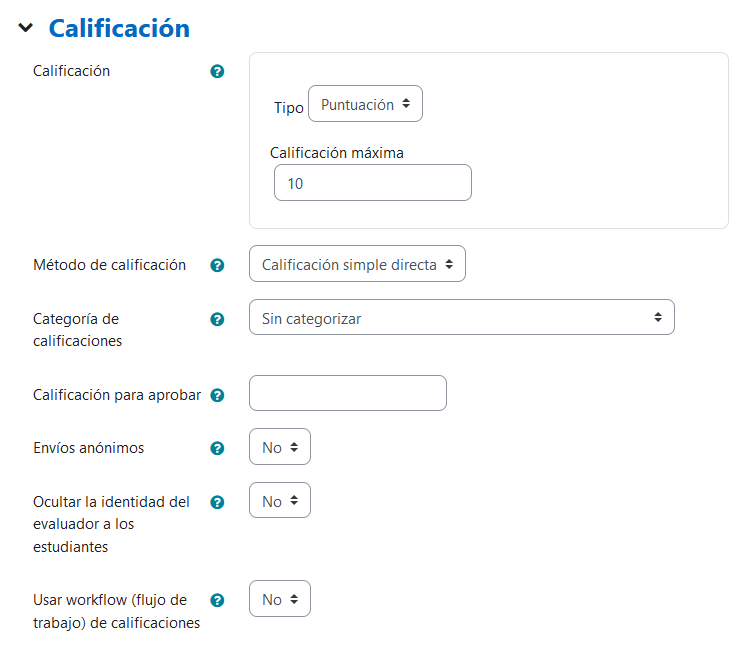Image resolution: width=749 pixels, height=651 pixels.
Task: Click the Calificación section heading link
Action: tap(119, 28)
